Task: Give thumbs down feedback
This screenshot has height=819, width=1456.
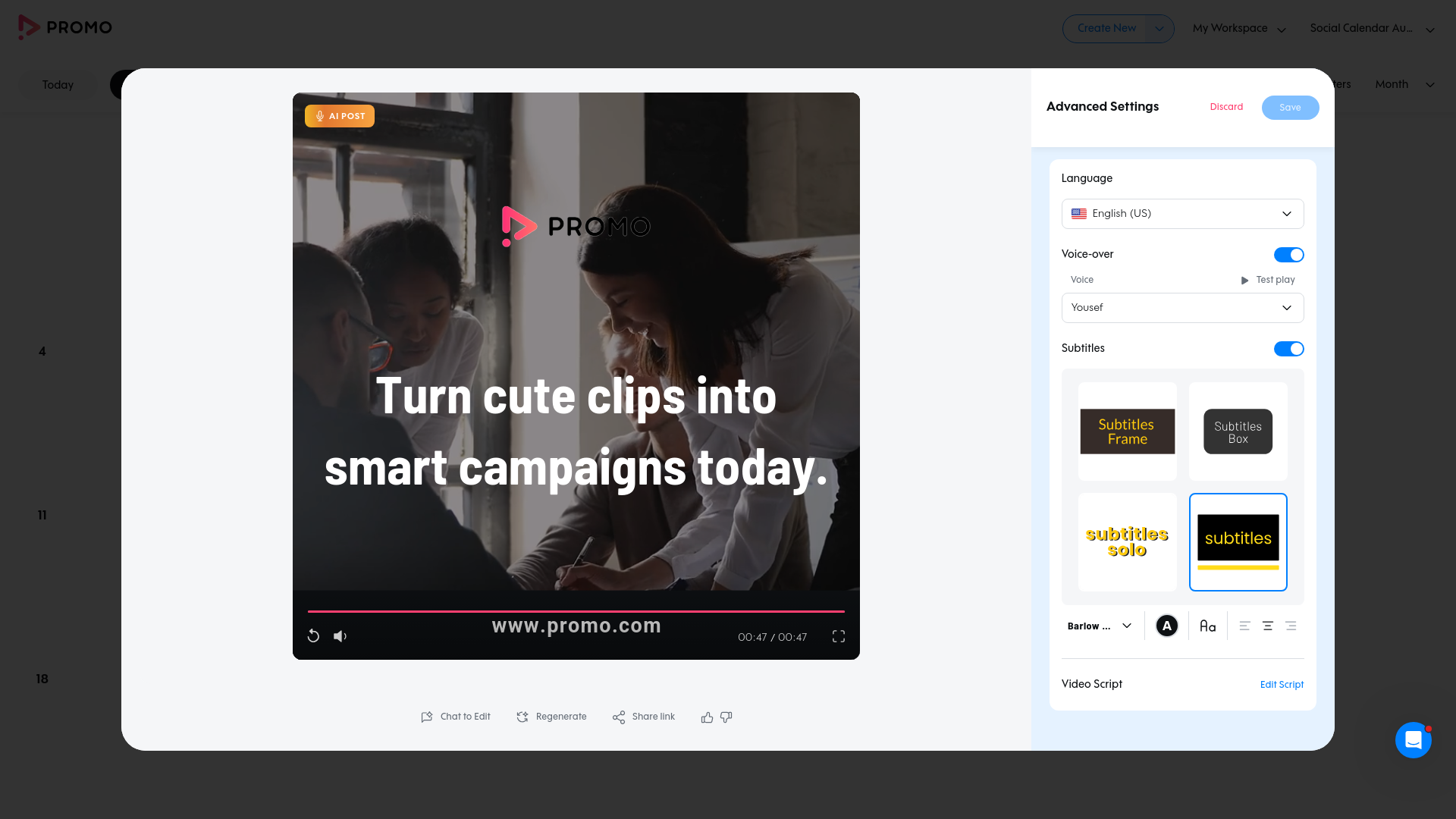Action: click(x=726, y=717)
